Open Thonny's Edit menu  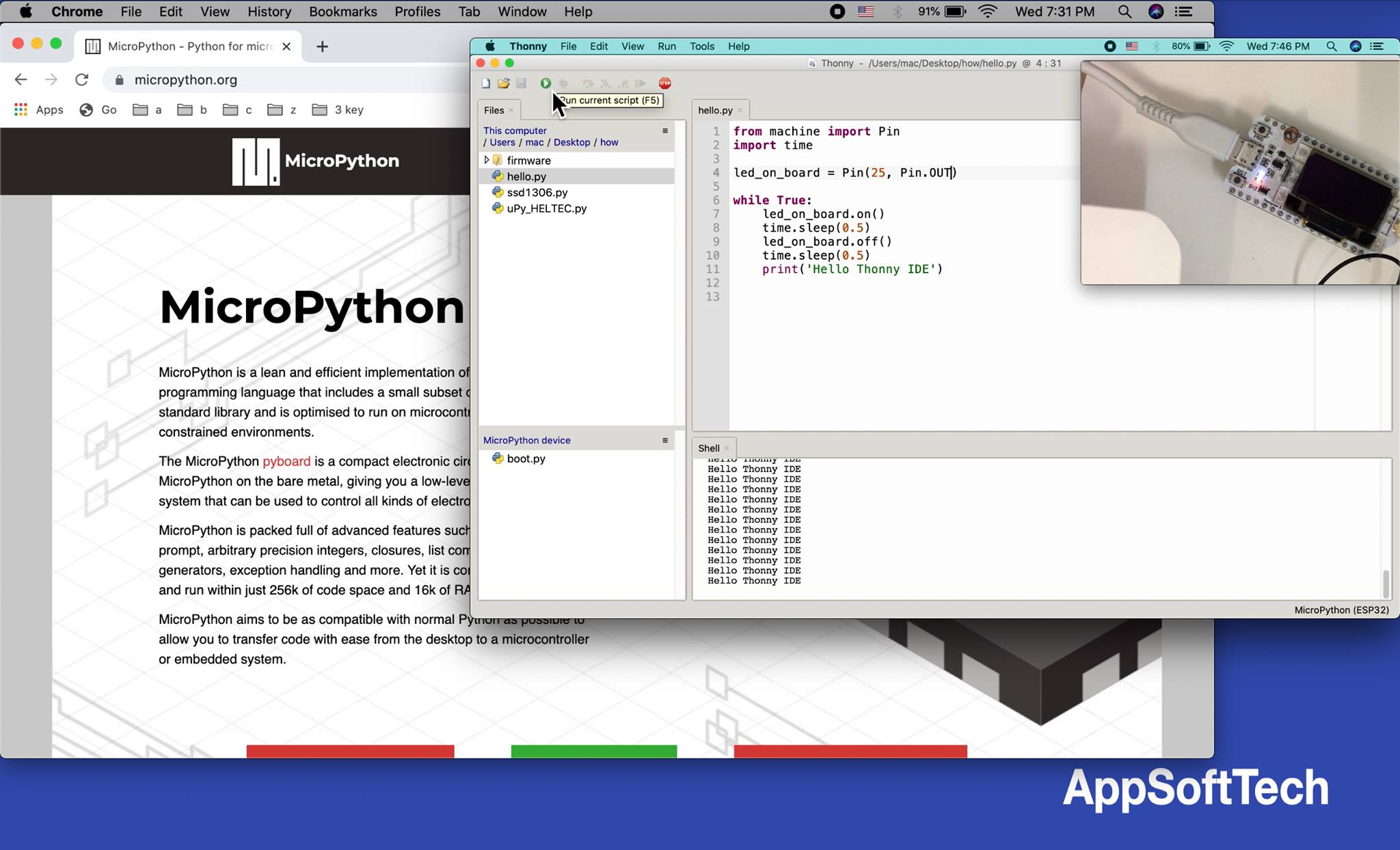599,46
